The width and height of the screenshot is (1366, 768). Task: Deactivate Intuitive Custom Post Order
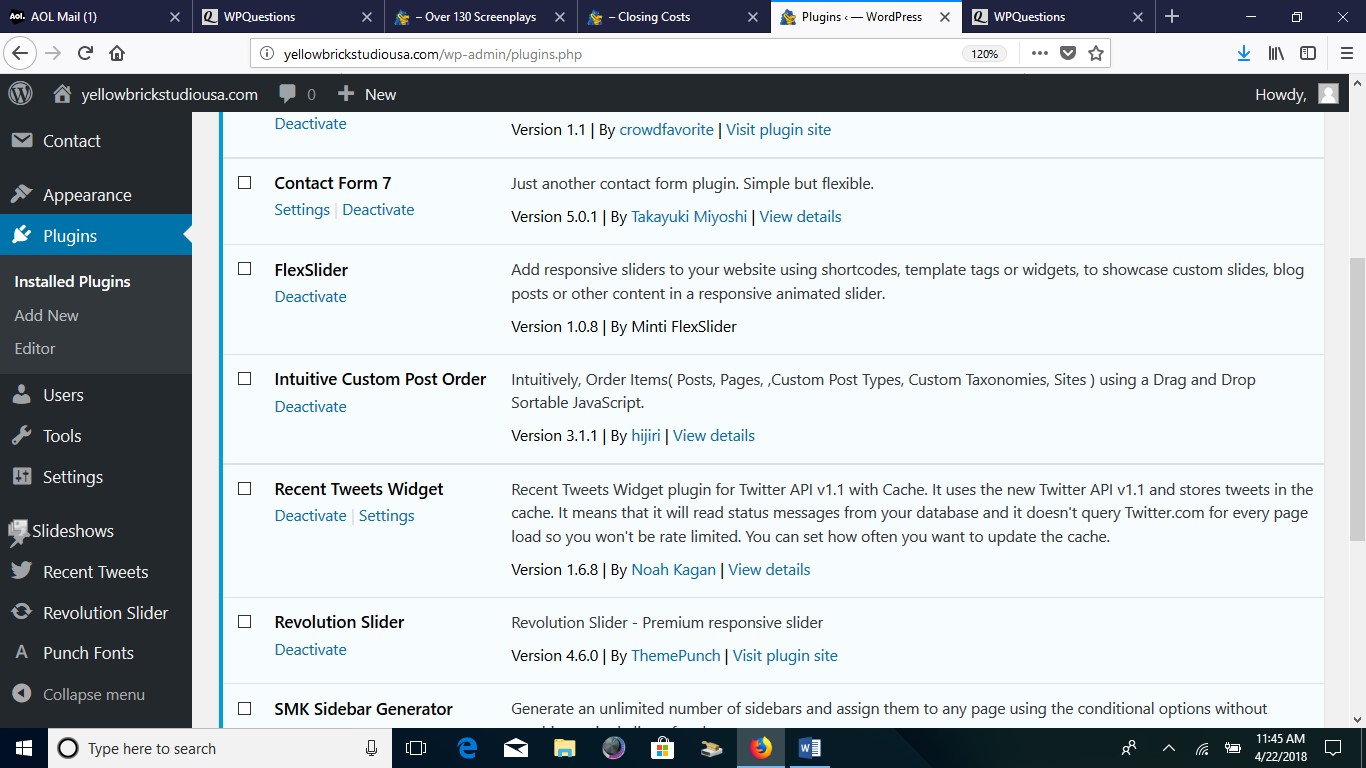tap(310, 407)
